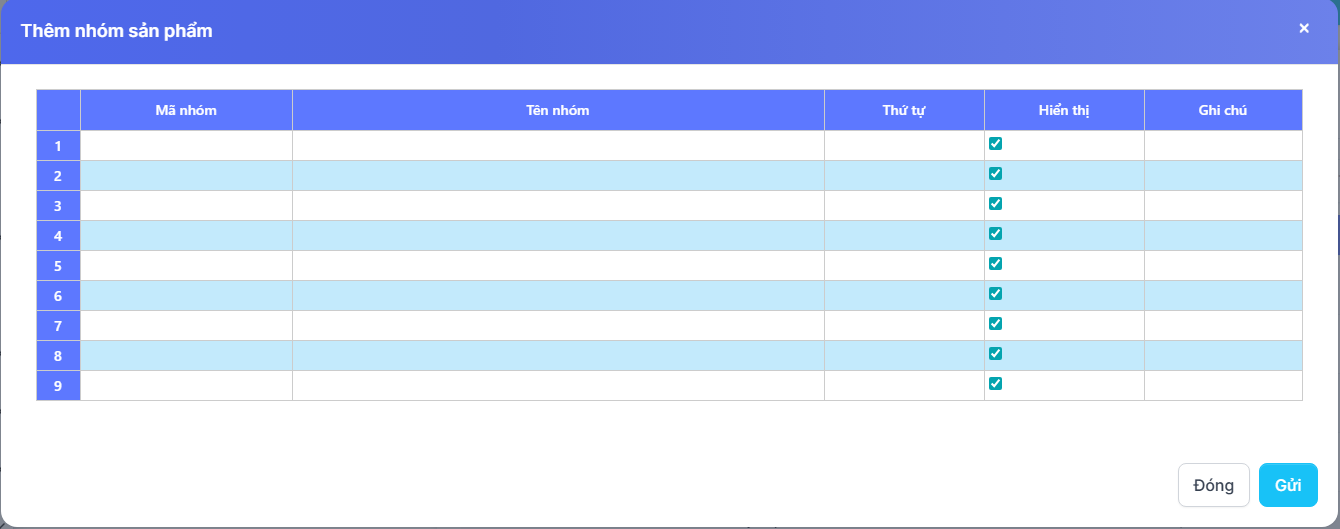
Task: Select the Tên nhóm cell in row 1
Action: (x=558, y=146)
